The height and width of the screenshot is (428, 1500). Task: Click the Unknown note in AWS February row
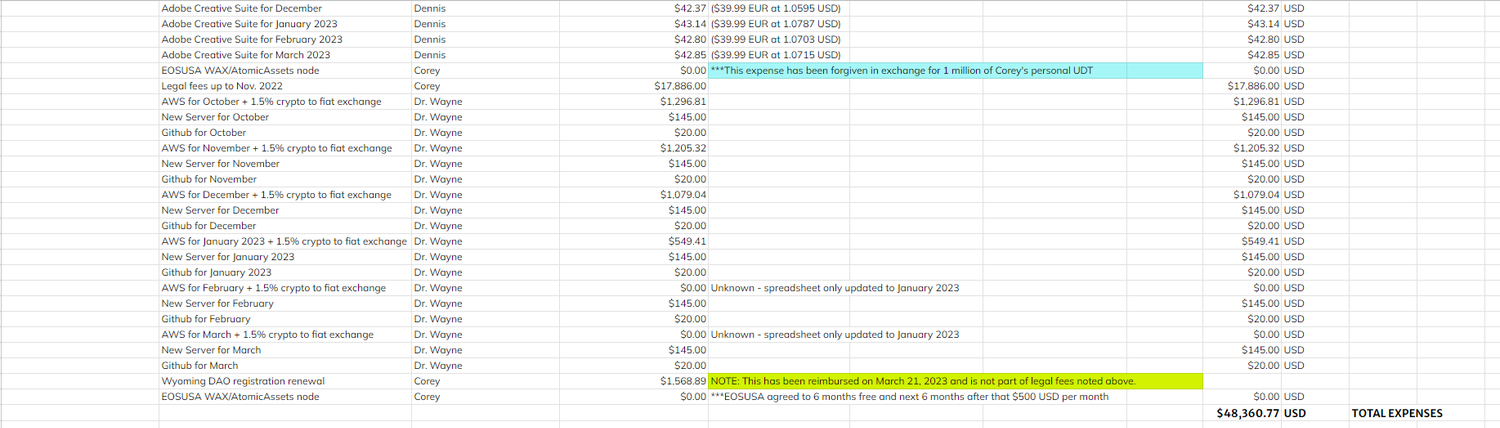click(x=834, y=288)
